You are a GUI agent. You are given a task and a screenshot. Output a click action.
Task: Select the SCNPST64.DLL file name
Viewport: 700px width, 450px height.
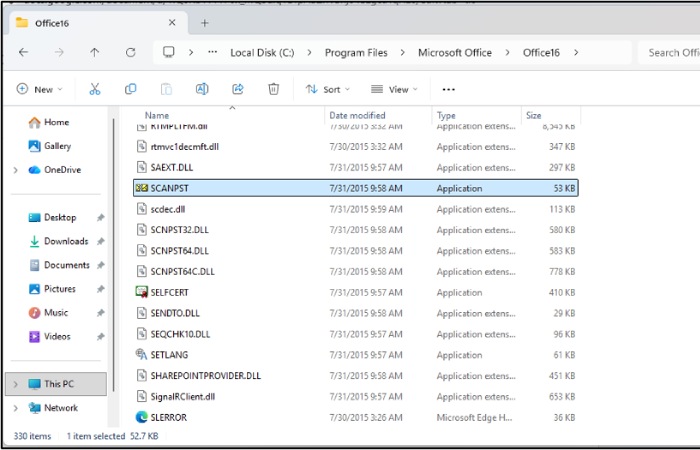(x=179, y=251)
